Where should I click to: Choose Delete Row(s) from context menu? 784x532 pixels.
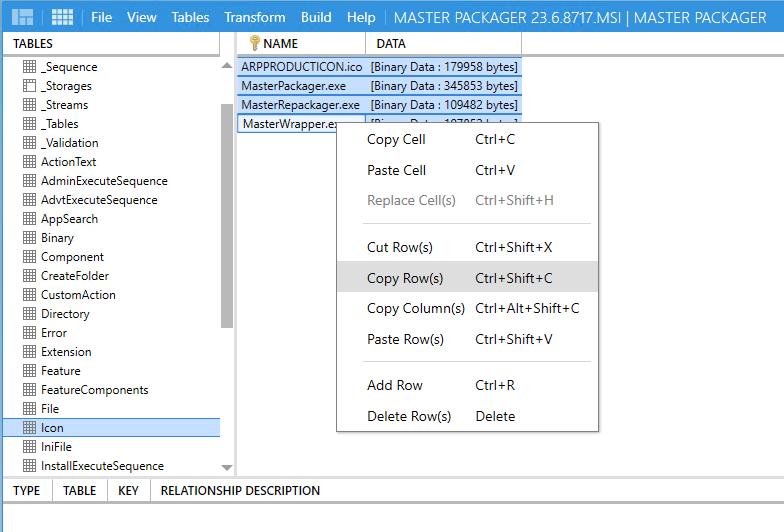click(468, 416)
